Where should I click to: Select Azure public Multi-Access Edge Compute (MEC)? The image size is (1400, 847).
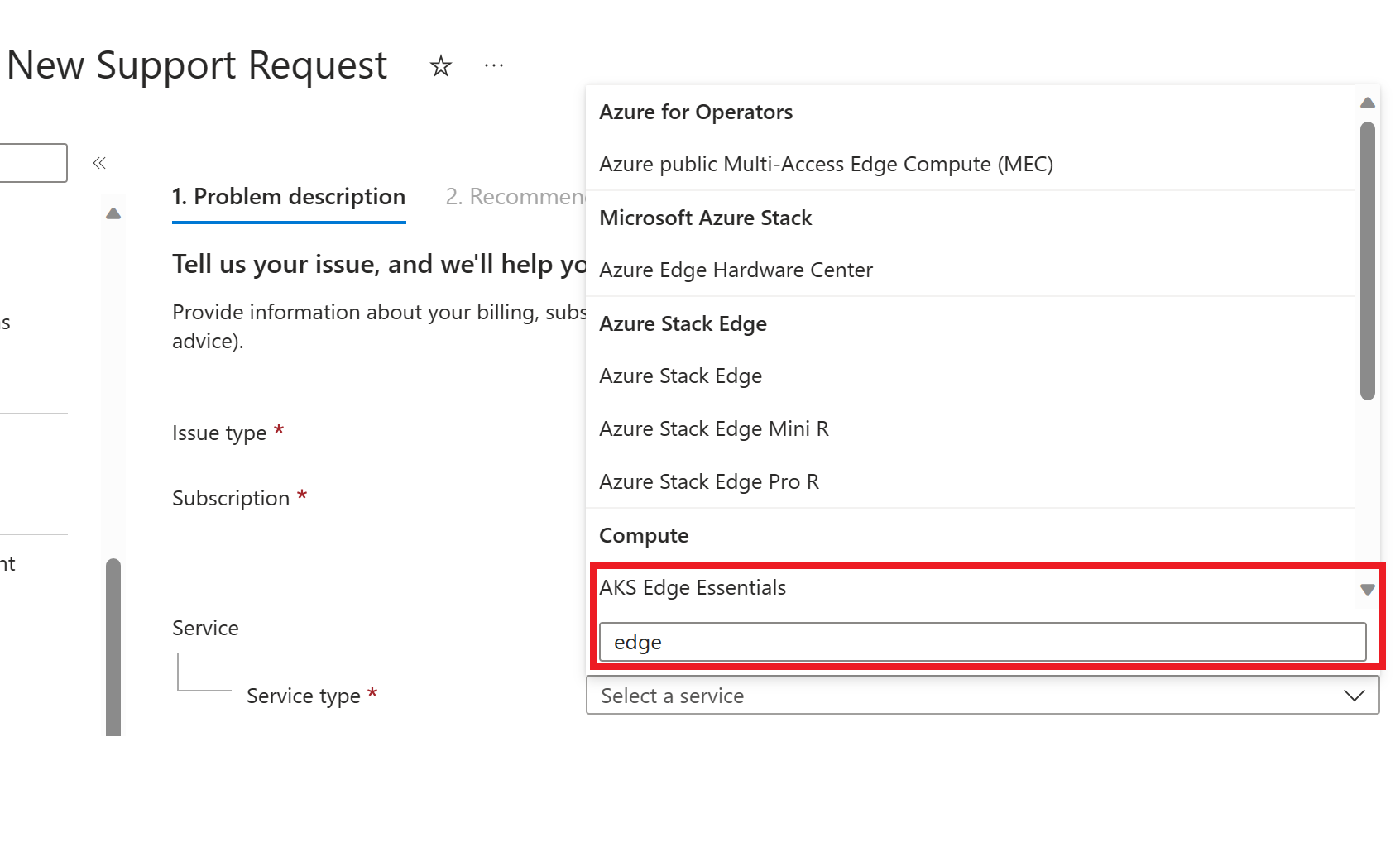(826, 165)
